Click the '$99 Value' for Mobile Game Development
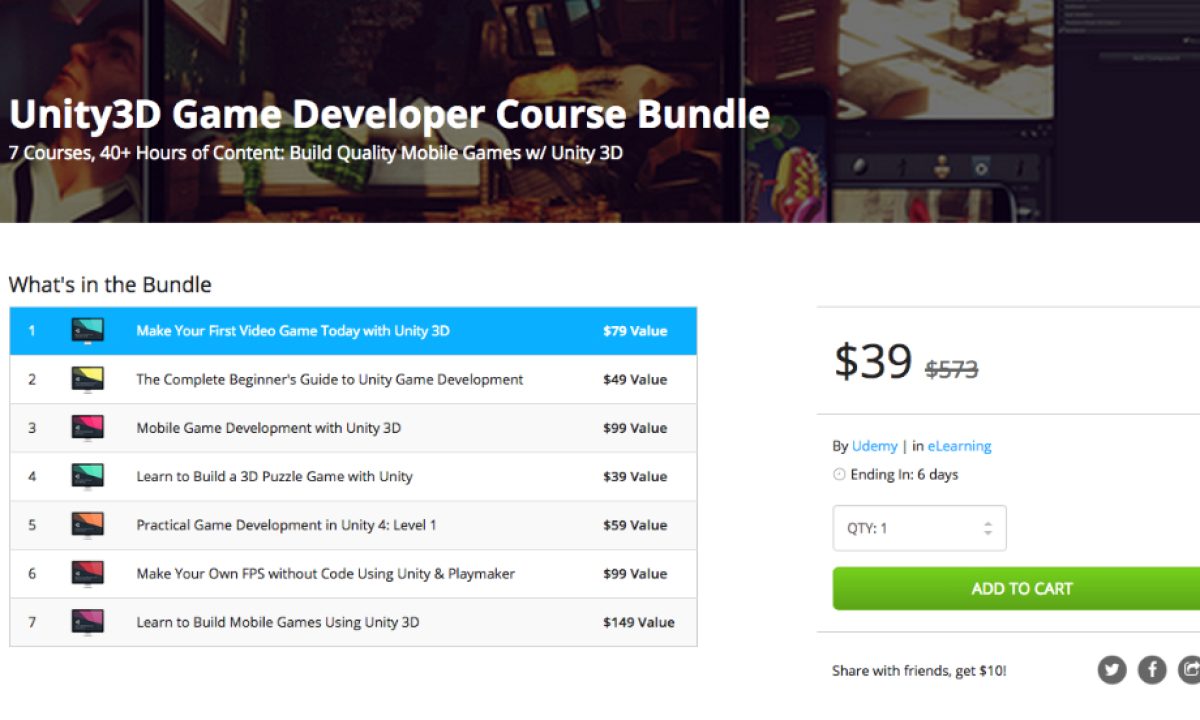The width and height of the screenshot is (1200, 720). [x=635, y=428]
